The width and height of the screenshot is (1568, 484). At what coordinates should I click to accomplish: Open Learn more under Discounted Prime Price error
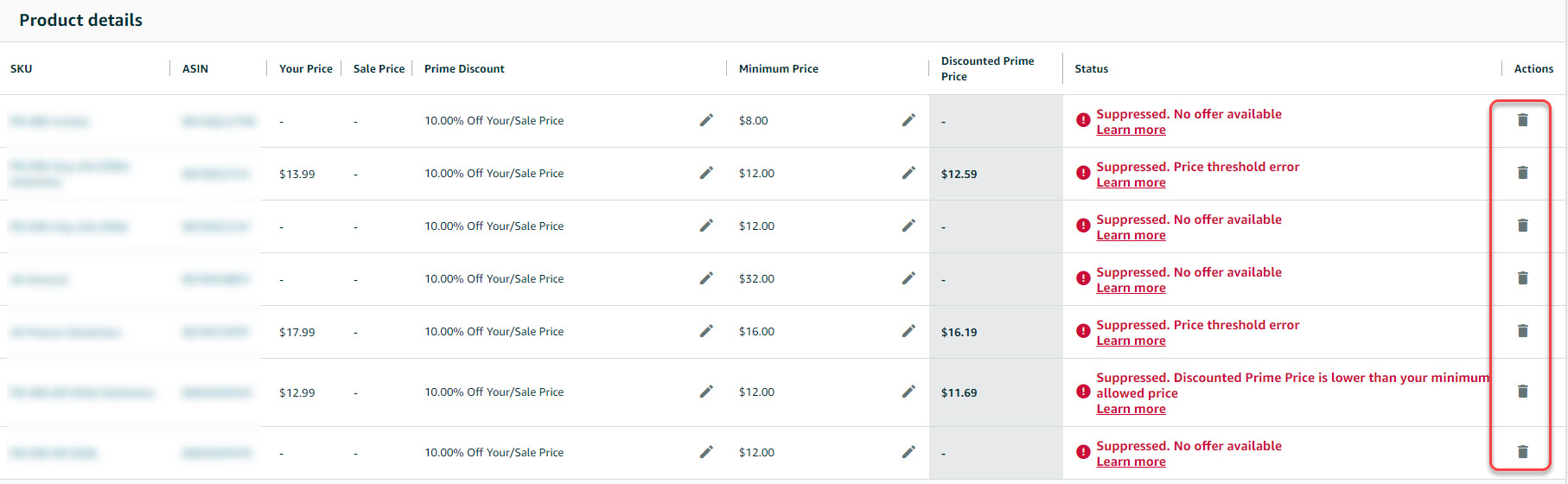click(1131, 410)
